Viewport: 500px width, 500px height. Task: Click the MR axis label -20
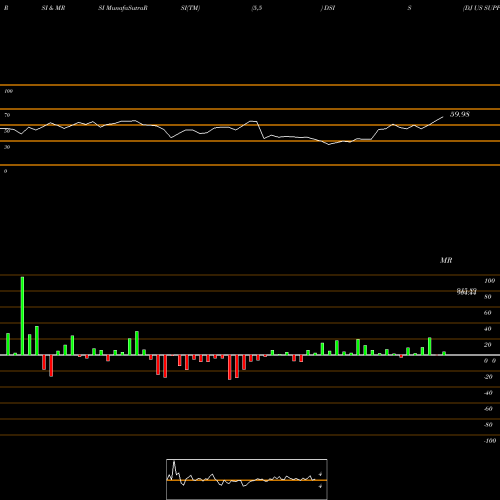[x=488, y=377]
